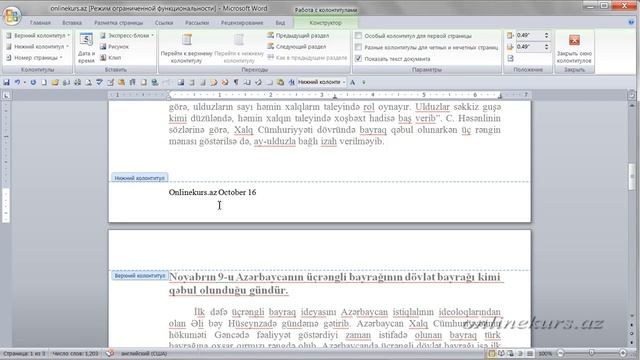This screenshot has width=640, height=360.
Task: Adjust footer distance spinner arrows
Action: [x=547, y=47]
